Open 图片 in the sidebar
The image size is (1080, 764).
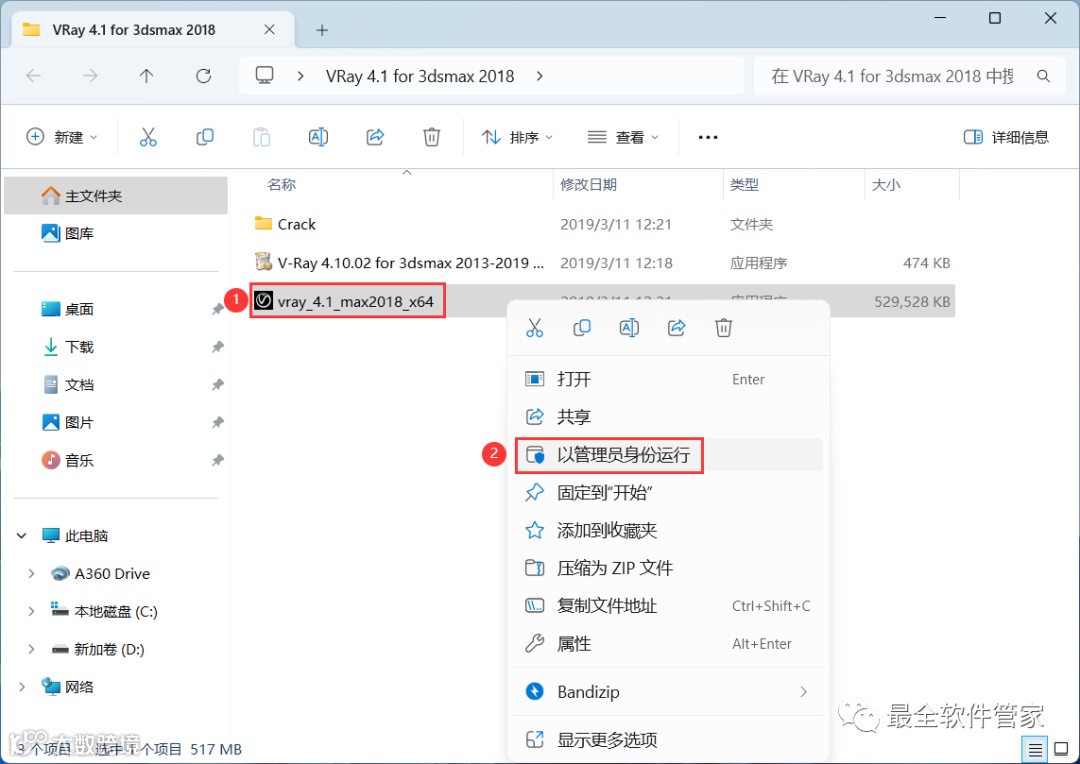[116, 422]
